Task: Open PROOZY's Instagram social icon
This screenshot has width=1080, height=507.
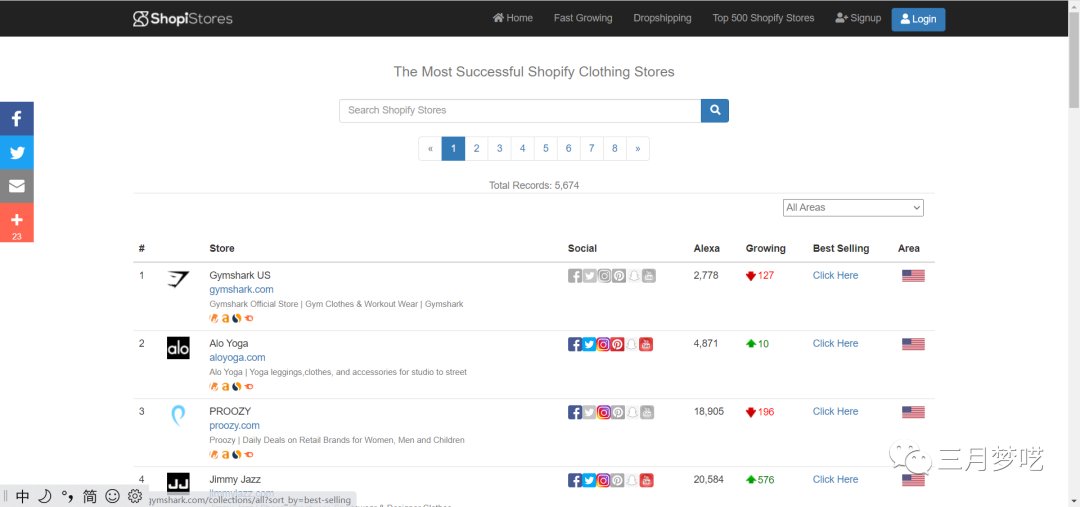Action: (x=604, y=412)
